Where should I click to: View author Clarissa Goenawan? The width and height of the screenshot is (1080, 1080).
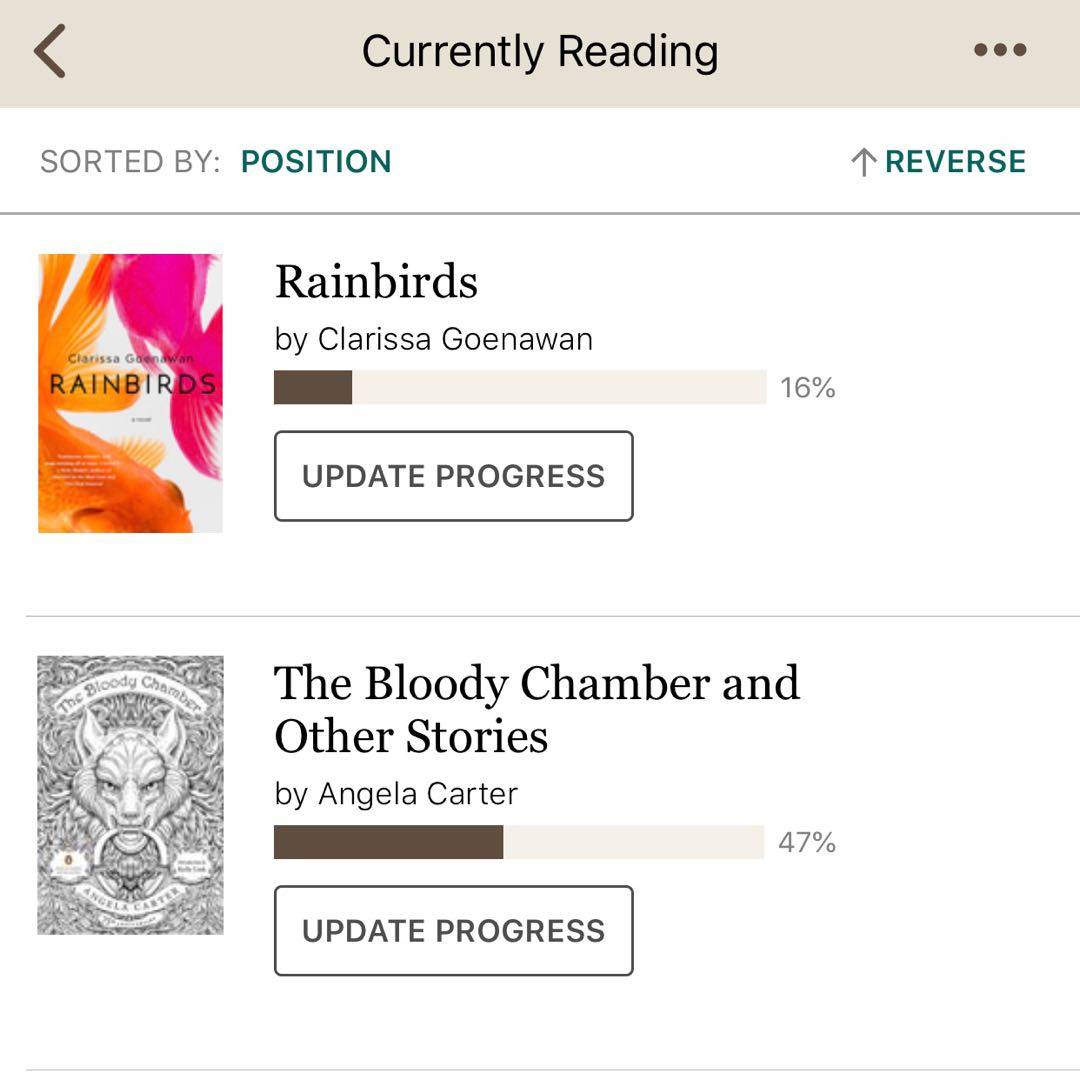click(x=434, y=340)
